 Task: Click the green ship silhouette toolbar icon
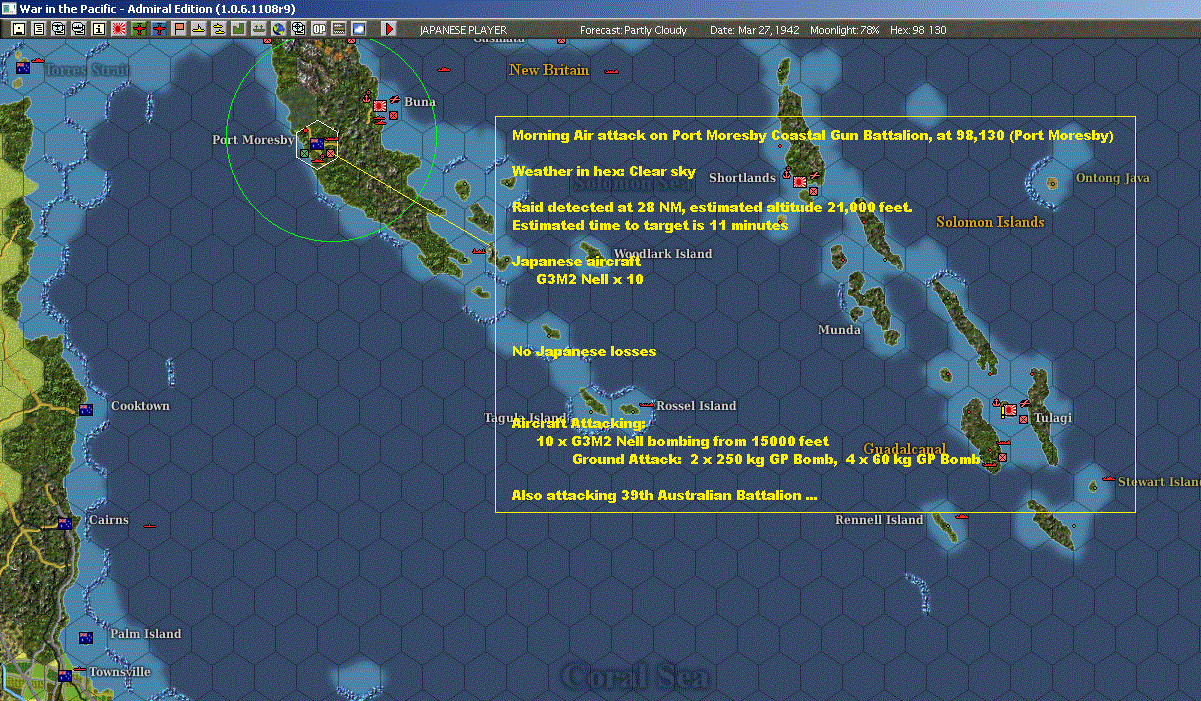(258, 29)
